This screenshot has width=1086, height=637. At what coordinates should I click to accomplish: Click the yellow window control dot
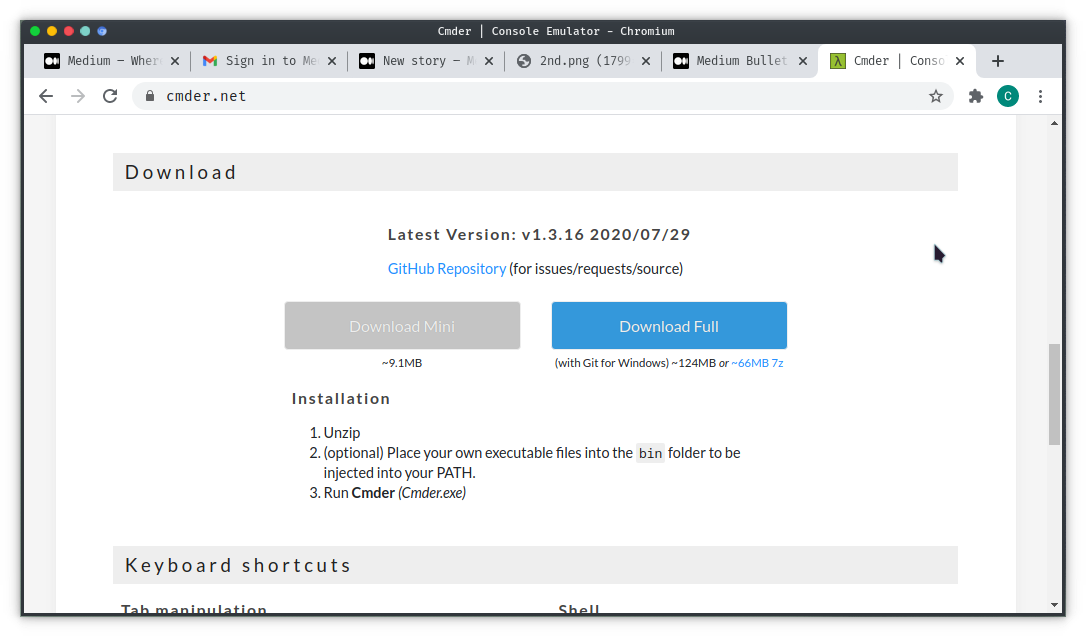pyautogui.click(x=52, y=31)
